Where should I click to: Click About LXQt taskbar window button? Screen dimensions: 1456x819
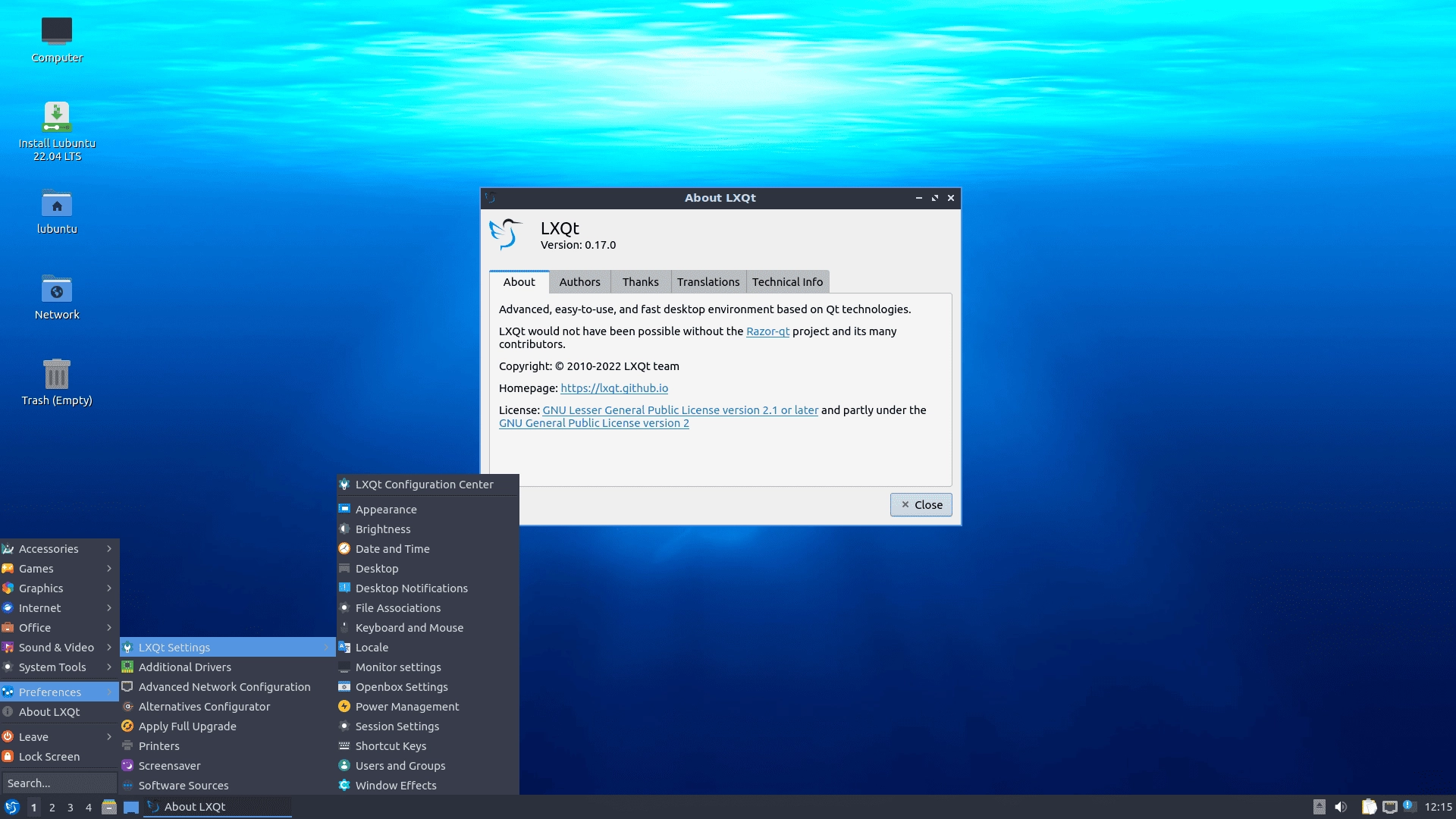(218, 807)
